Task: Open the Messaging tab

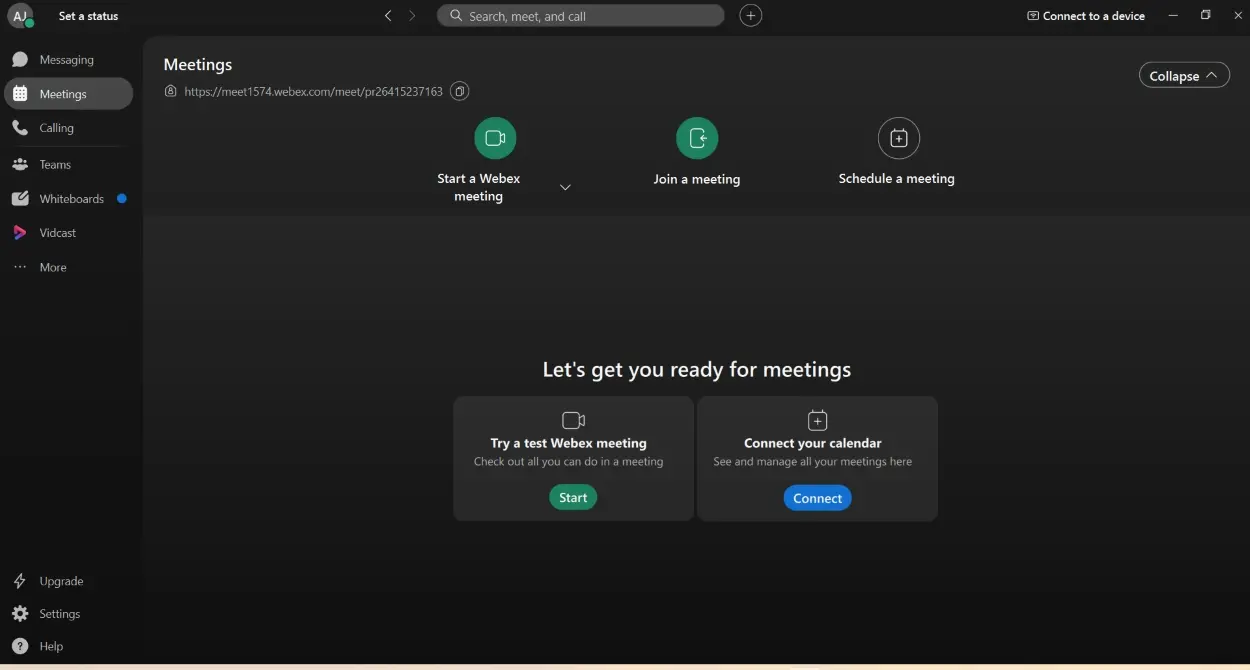Action: (68, 60)
